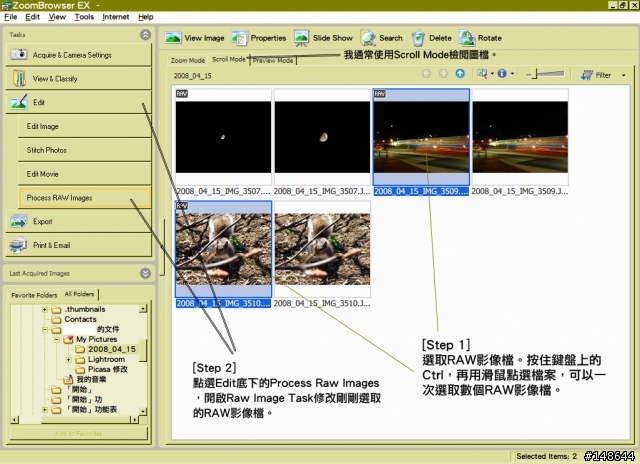Click the Add to Favorites button
This screenshot has height=464, width=640.
(78, 433)
